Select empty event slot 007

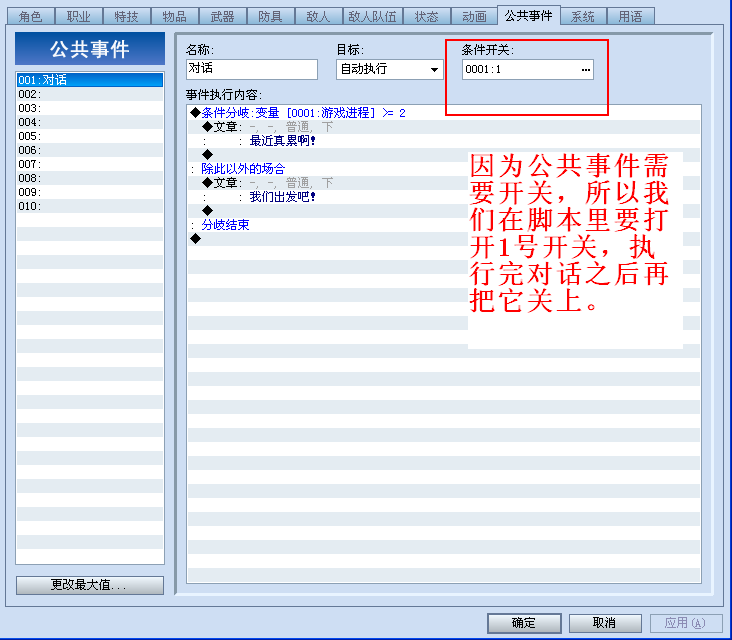(90, 164)
